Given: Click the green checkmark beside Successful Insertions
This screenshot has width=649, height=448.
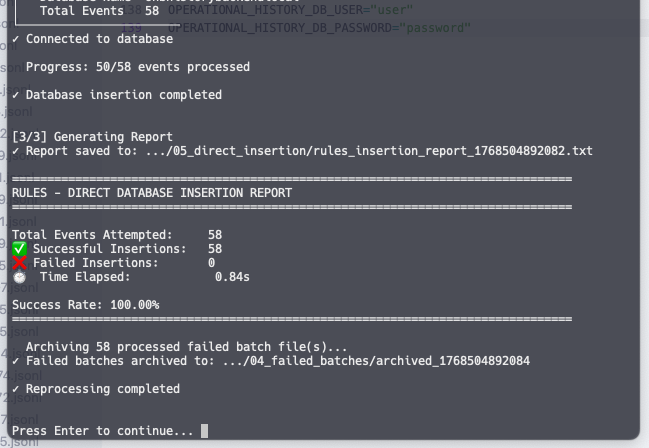Looking at the screenshot, I should point(19,248).
